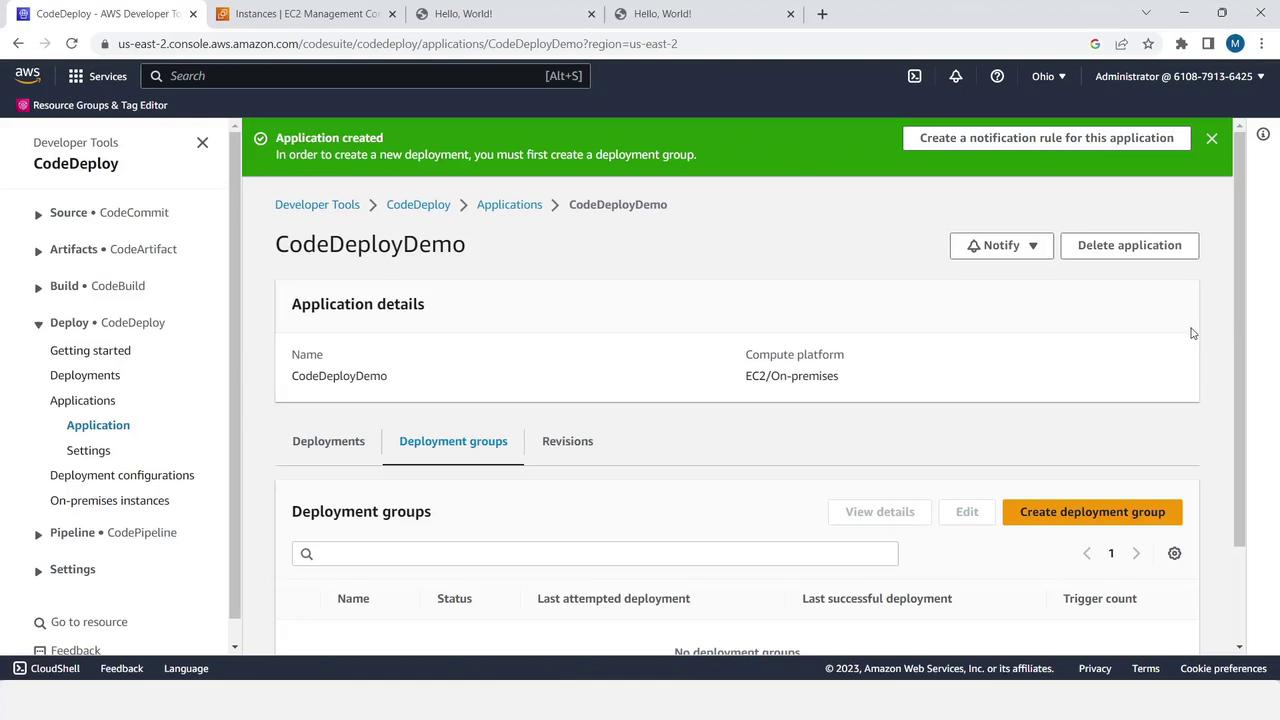Viewport: 1280px width, 720px height.
Task: Toggle the browser side panel icon
Action: point(1208,44)
